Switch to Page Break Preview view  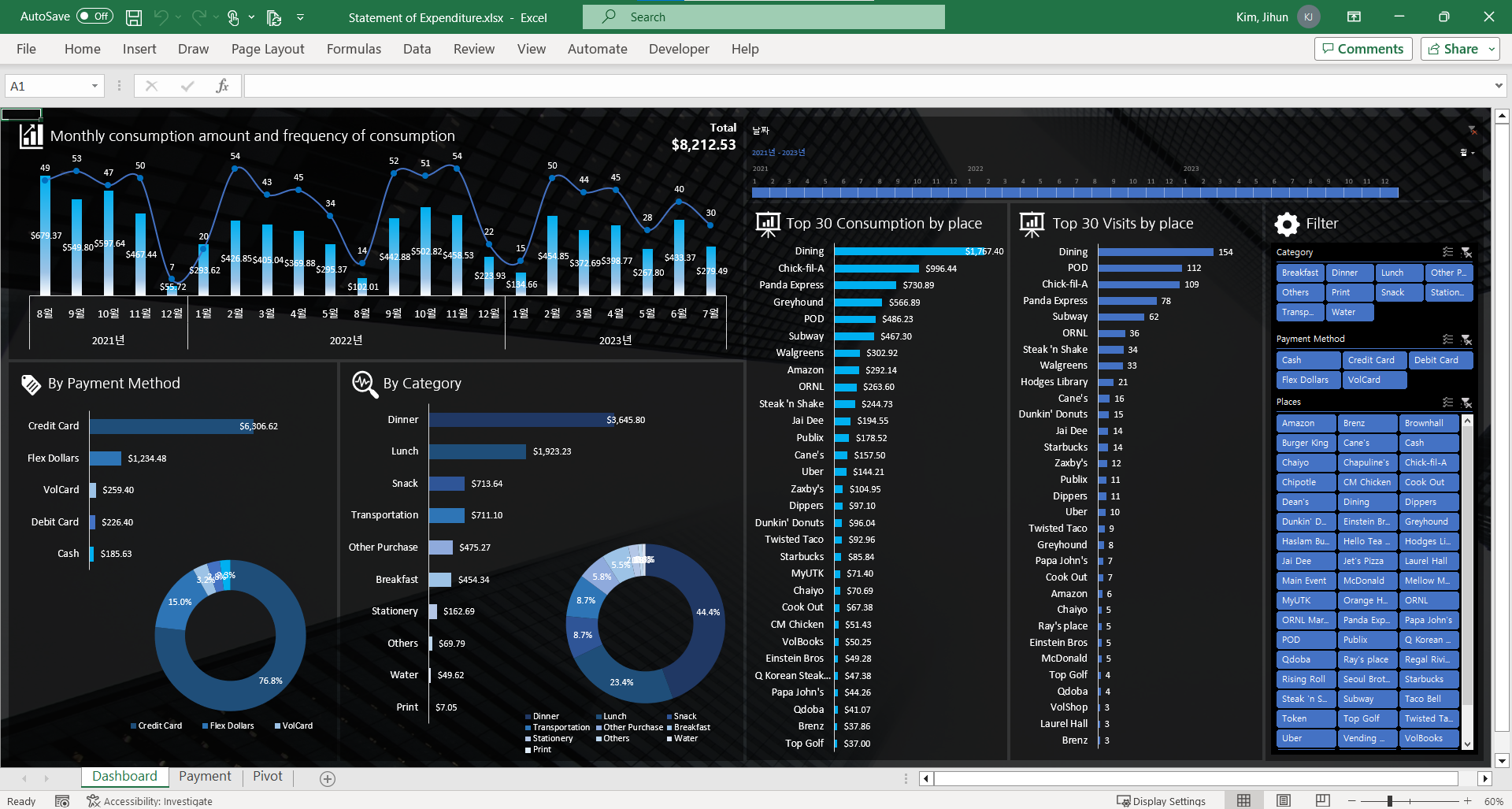coord(1322,800)
